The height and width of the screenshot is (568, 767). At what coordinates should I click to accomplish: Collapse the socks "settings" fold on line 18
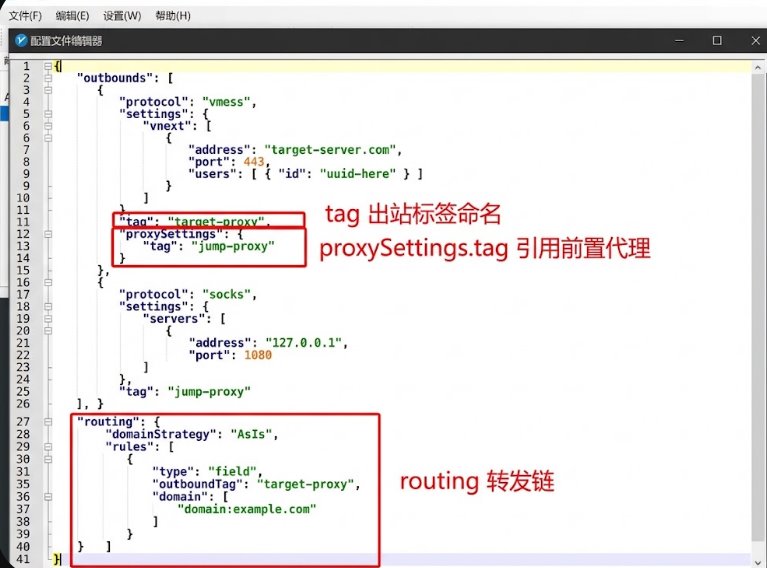tap(48, 307)
